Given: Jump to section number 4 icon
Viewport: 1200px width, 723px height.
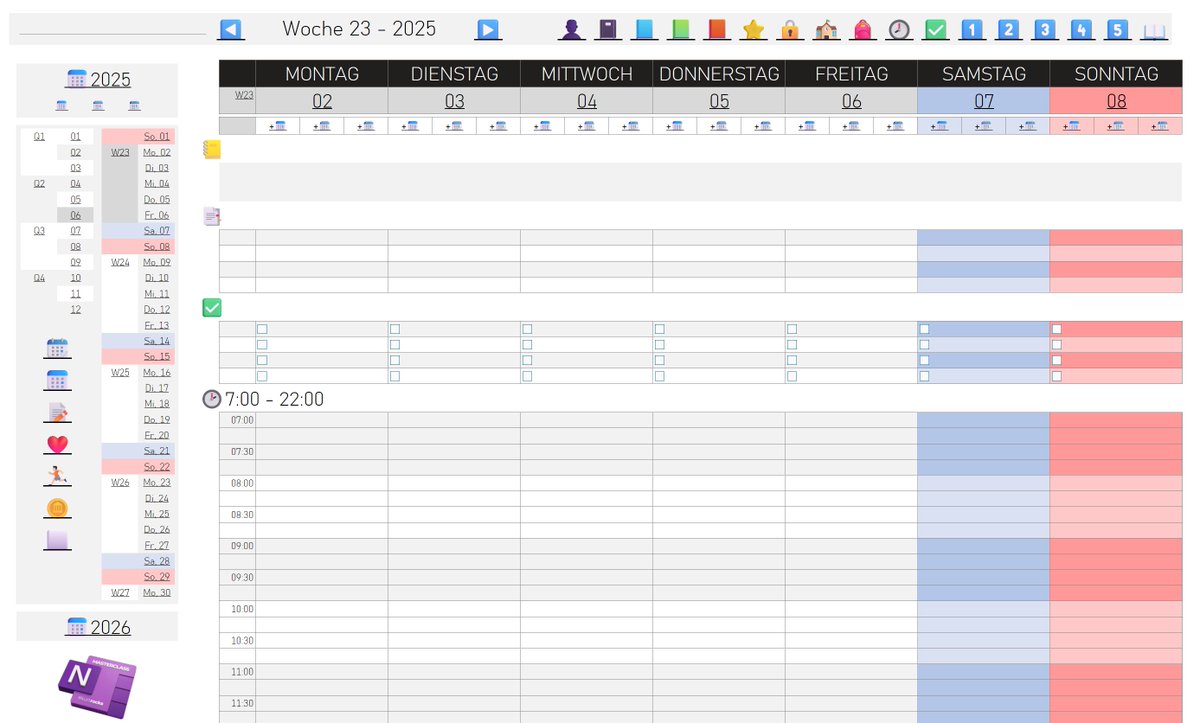Looking at the screenshot, I should click(x=1081, y=29).
